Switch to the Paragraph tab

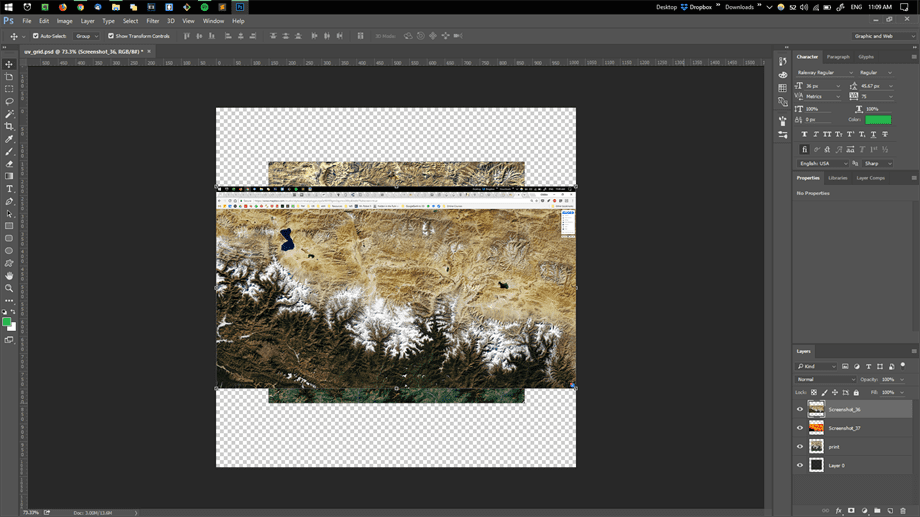pos(838,57)
